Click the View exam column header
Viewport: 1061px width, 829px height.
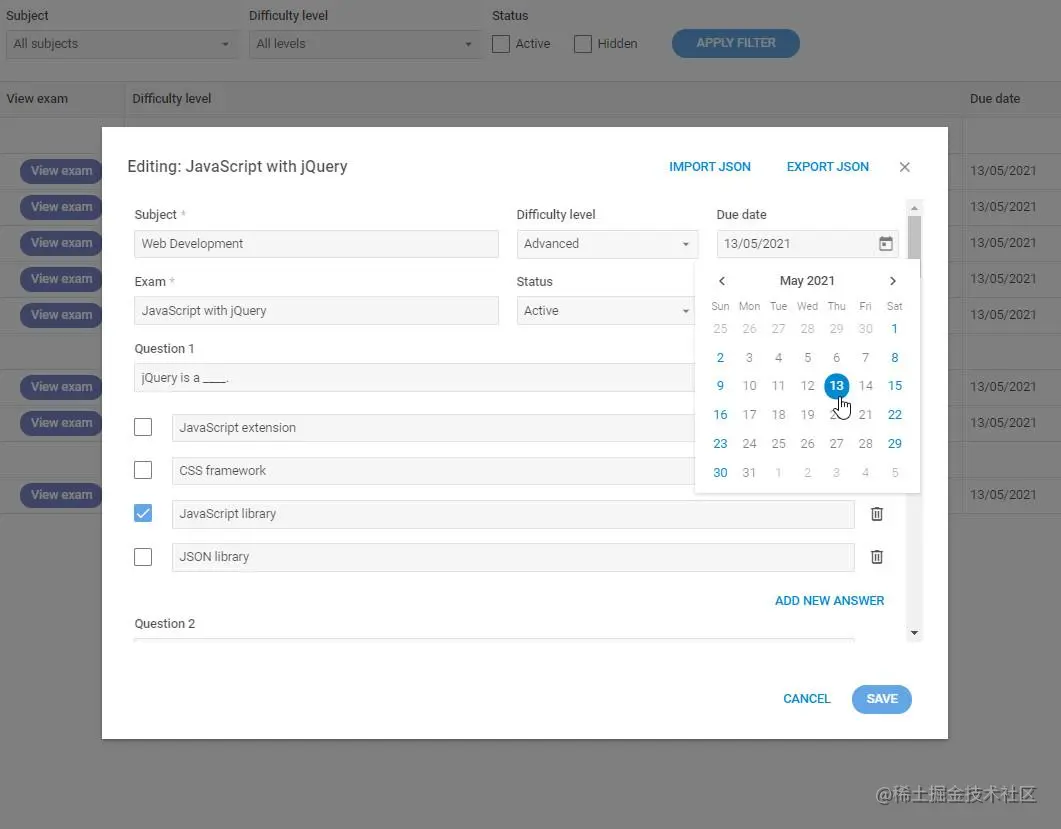coord(37,99)
